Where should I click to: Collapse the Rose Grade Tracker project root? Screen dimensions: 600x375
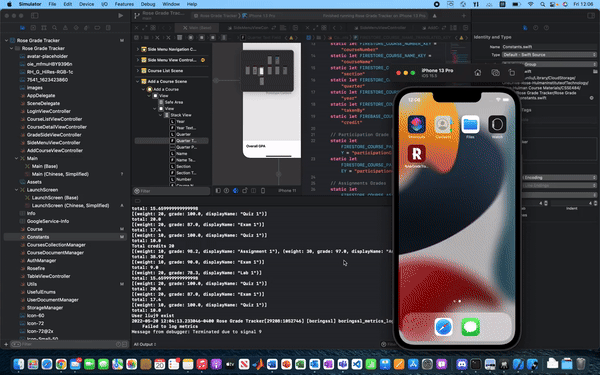(x=6, y=40)
